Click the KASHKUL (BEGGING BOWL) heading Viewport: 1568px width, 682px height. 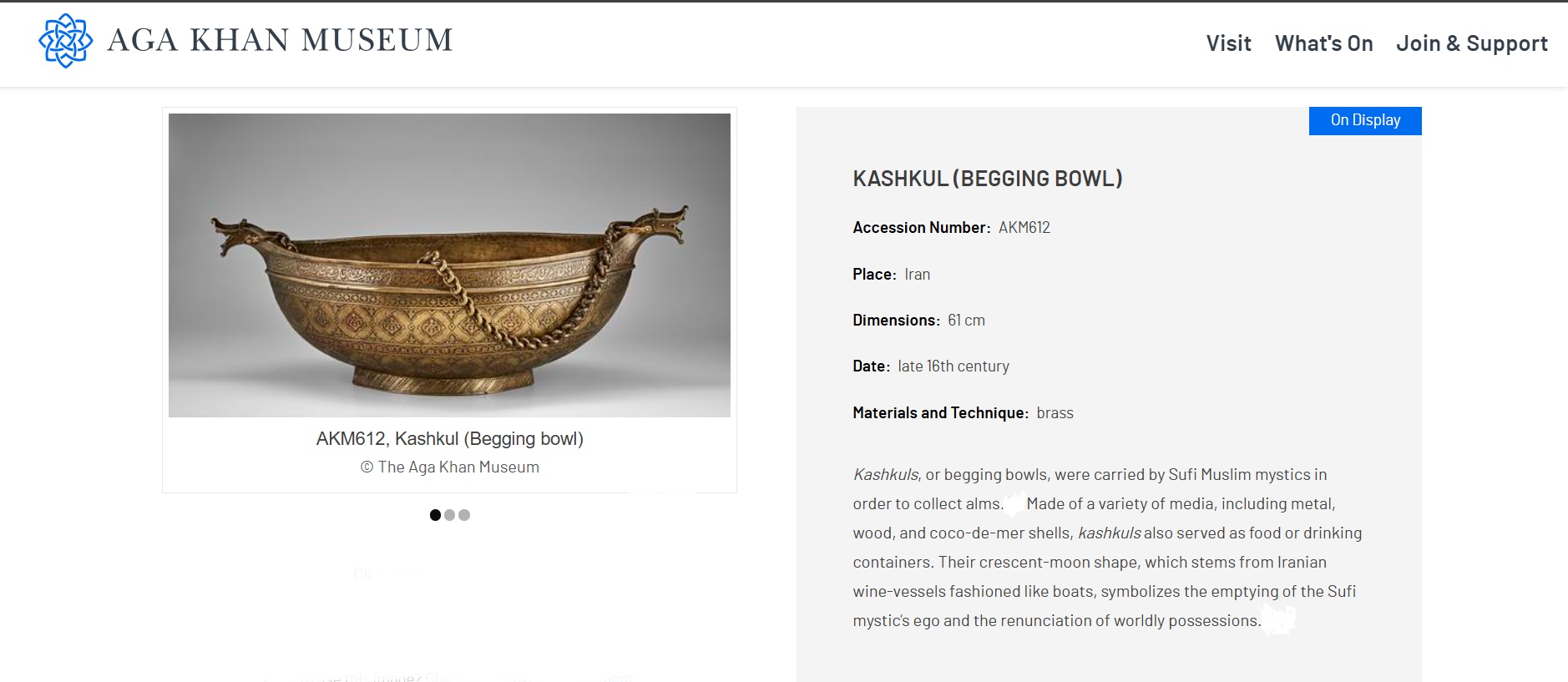(987, 179)
